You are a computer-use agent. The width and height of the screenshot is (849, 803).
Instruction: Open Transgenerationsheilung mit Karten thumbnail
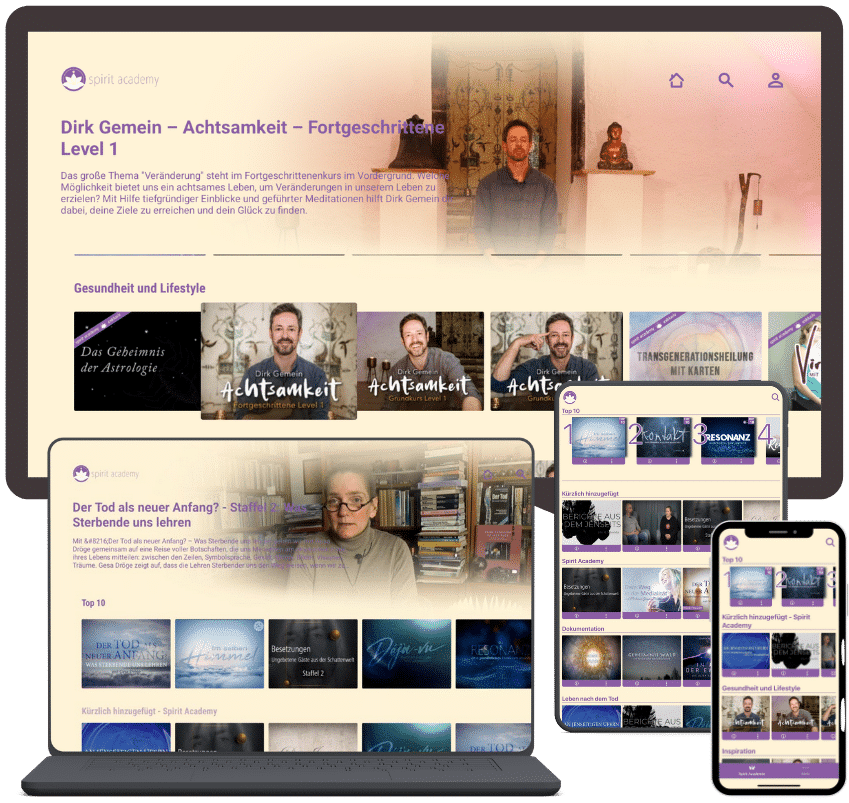[694, 361]
